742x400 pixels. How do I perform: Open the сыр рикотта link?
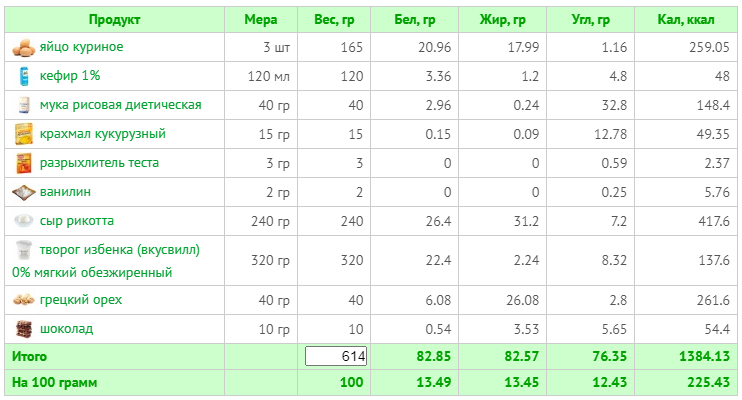(x=77, y=221)
